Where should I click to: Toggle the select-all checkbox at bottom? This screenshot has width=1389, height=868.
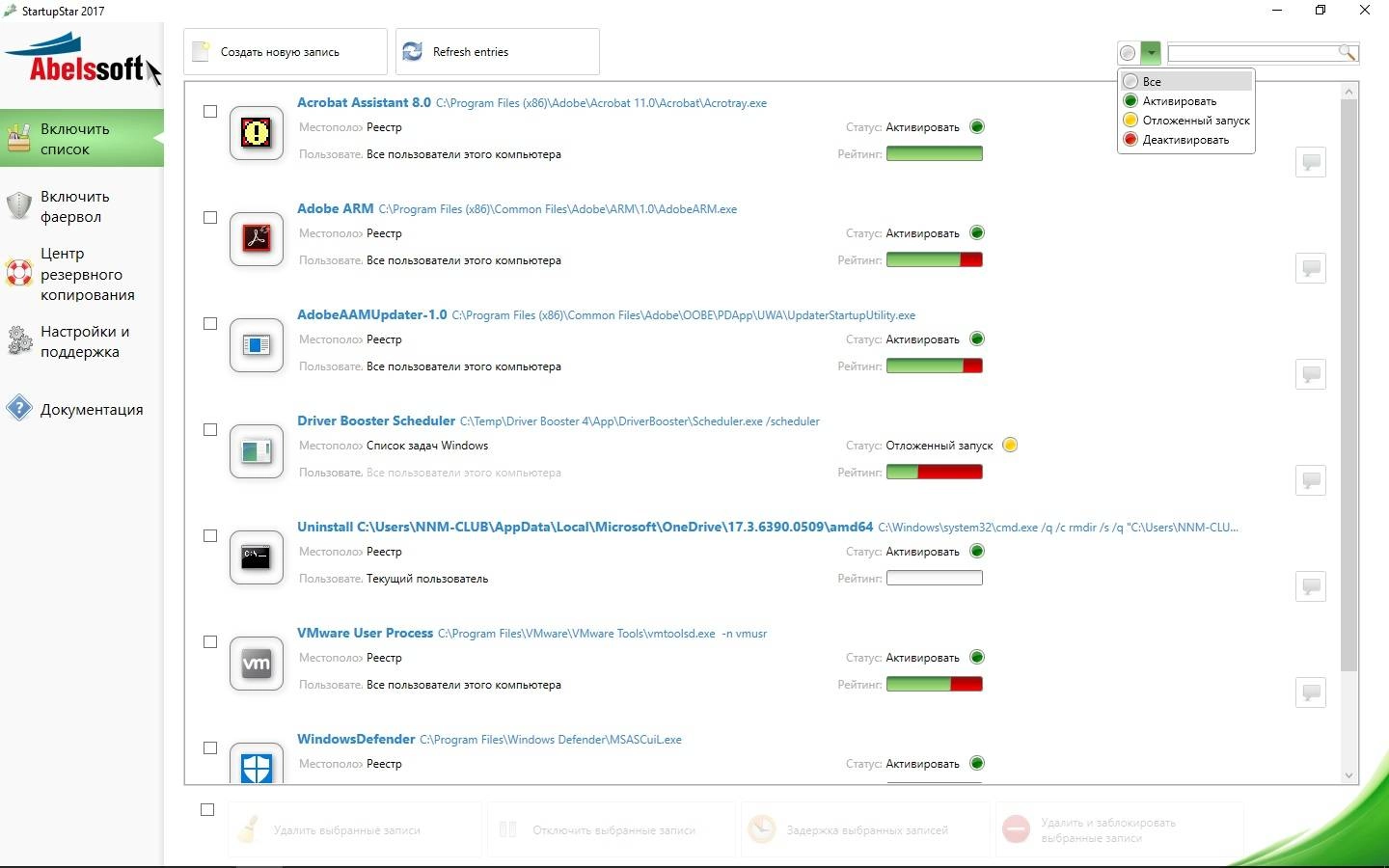tap(207, 809)
